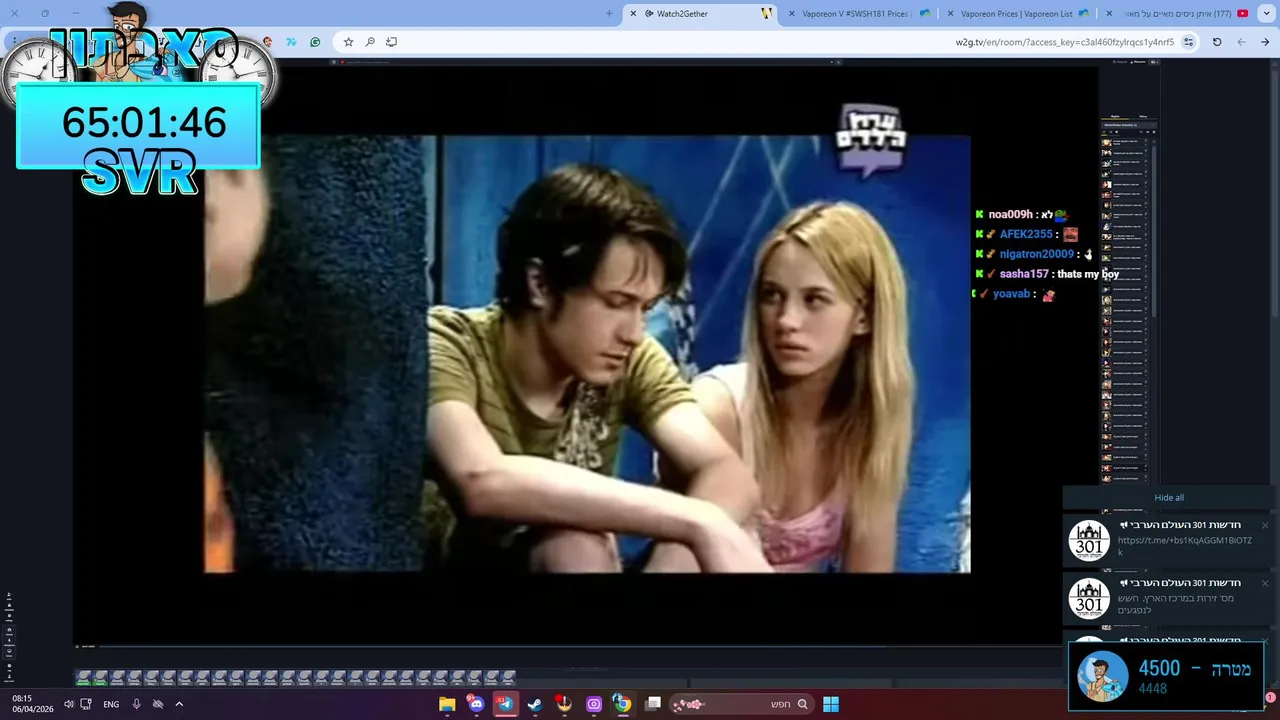The image size is (1280, 720).
Task: Open Telegram from the taskbar
Action: pos(505,704)
